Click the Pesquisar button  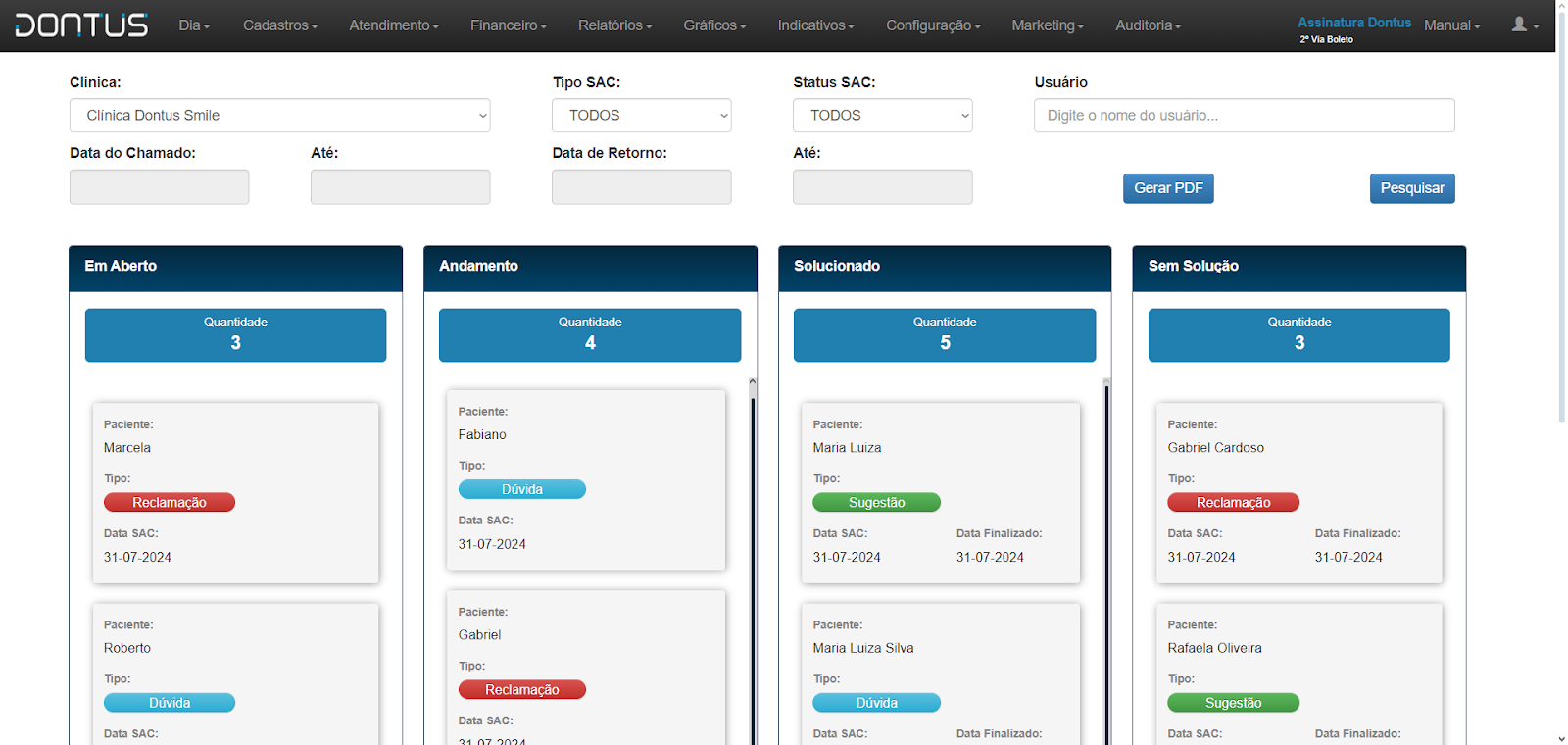(x=1412, y=188)
